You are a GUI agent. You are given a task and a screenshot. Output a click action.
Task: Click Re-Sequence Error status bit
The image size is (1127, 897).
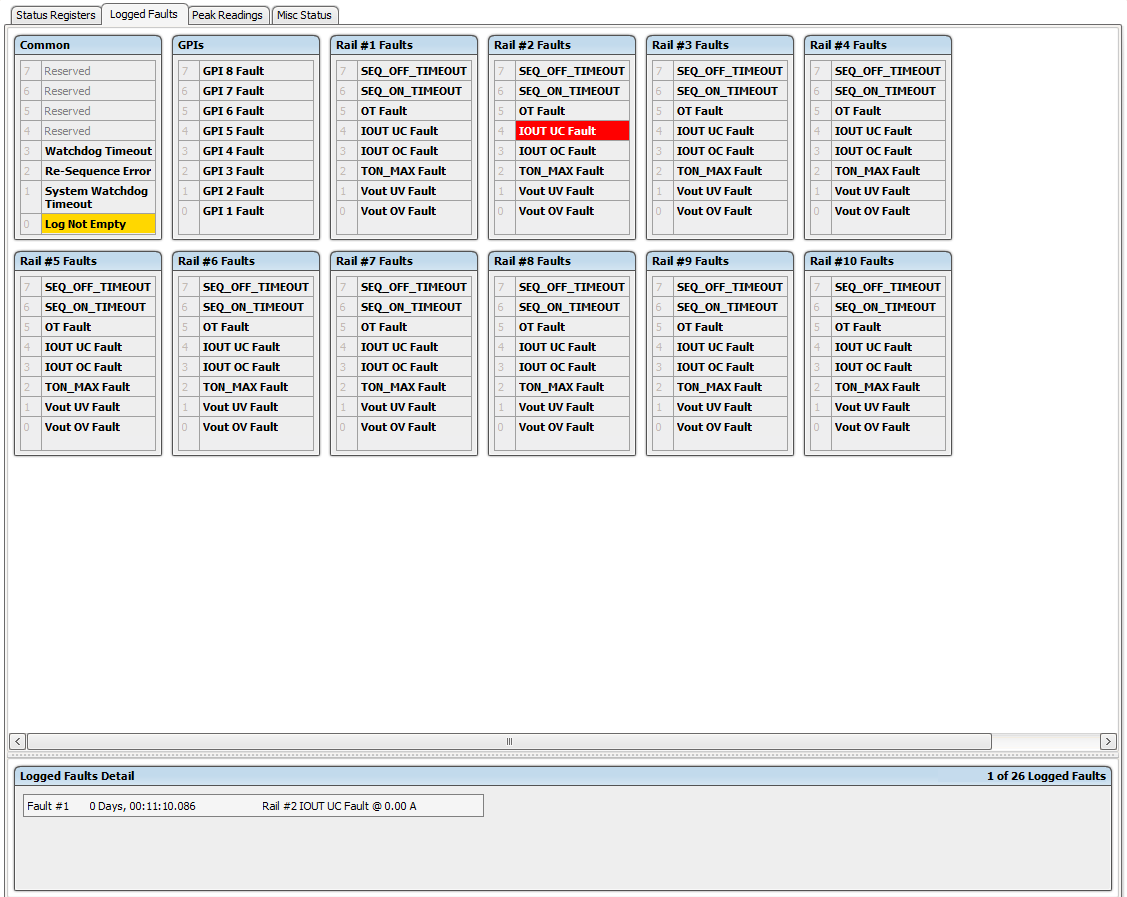click(x=98, y=171)
